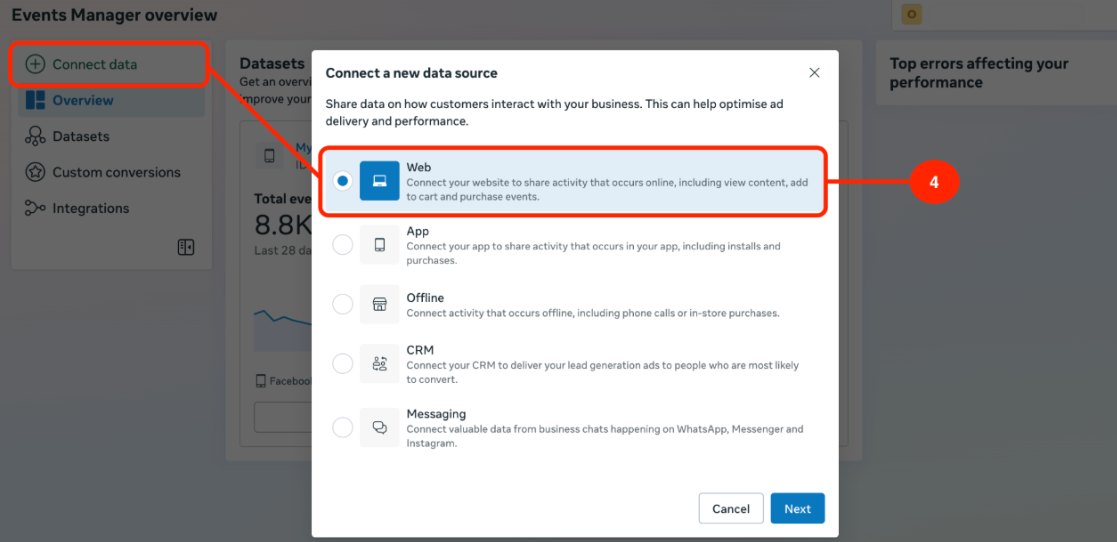Screen dimensions: 1117x542
Task: Select the Messaging radio button
Action: [x=343, y=427]
